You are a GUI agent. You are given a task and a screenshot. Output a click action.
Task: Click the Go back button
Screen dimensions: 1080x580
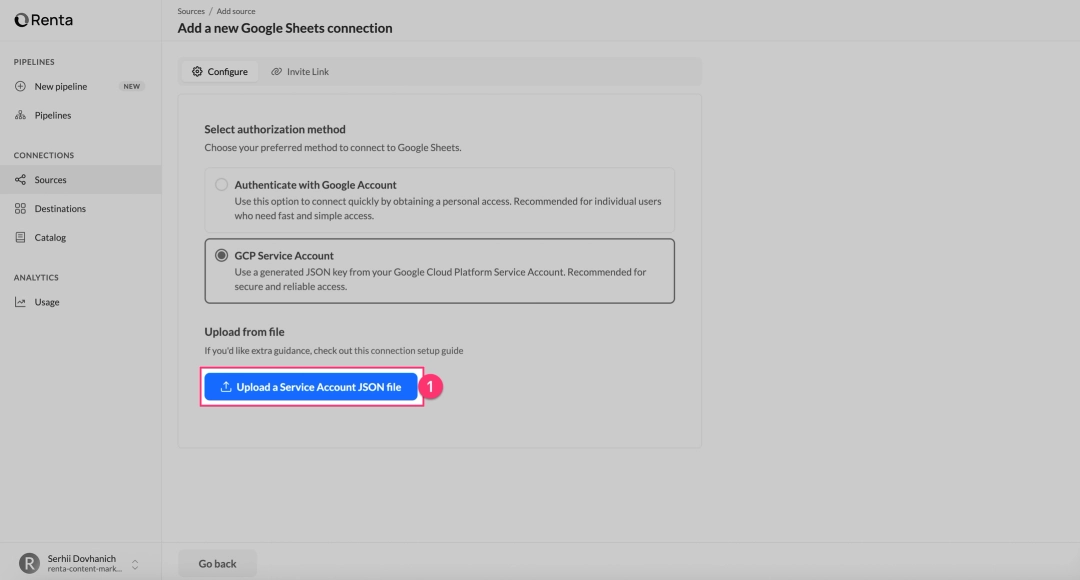click(x=217, y=563)
